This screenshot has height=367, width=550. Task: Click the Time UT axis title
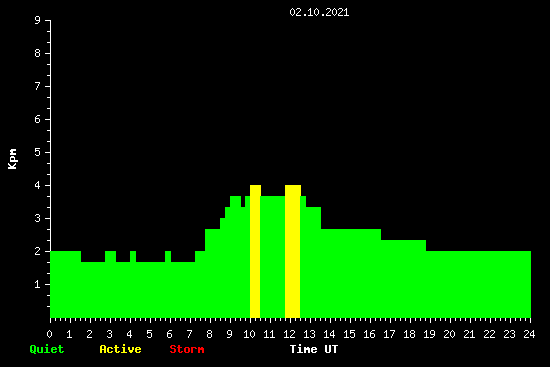click(x=314, y=349)
